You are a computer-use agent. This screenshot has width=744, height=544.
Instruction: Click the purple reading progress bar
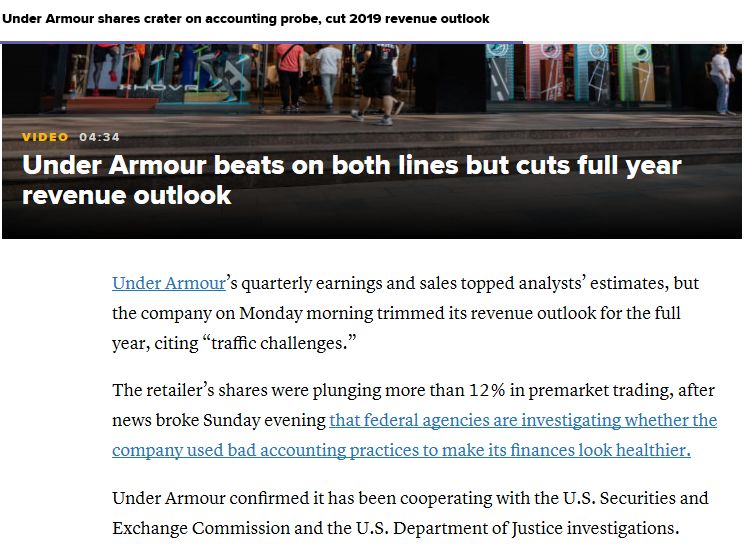[260, 42]
